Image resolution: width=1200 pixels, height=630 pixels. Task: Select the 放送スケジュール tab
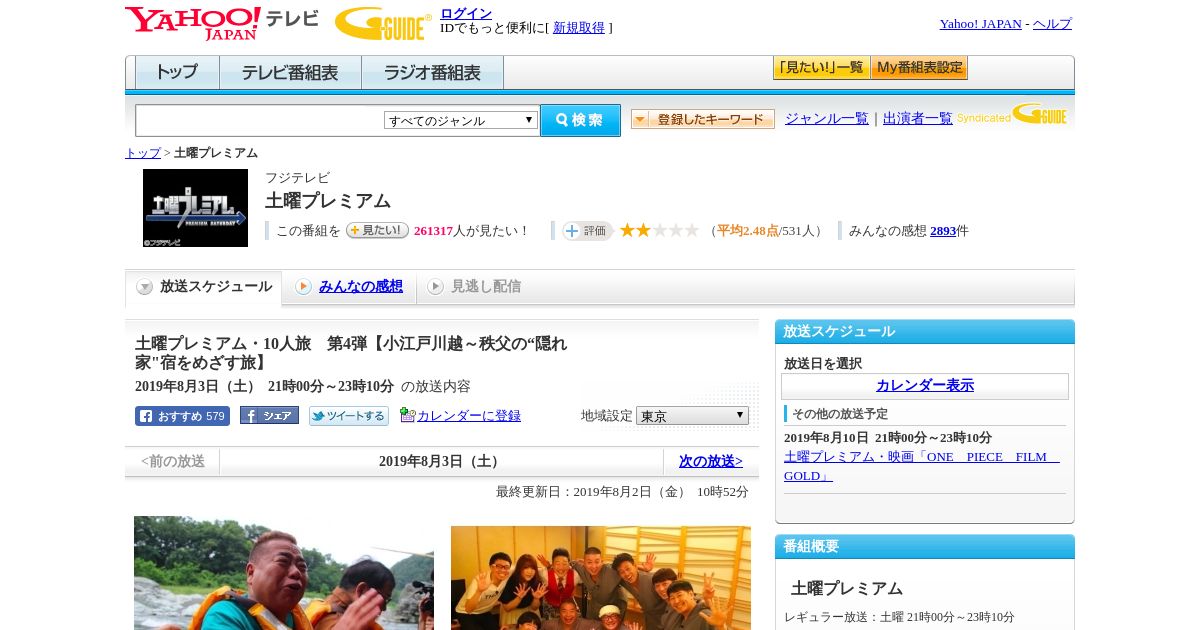(204, 287)
